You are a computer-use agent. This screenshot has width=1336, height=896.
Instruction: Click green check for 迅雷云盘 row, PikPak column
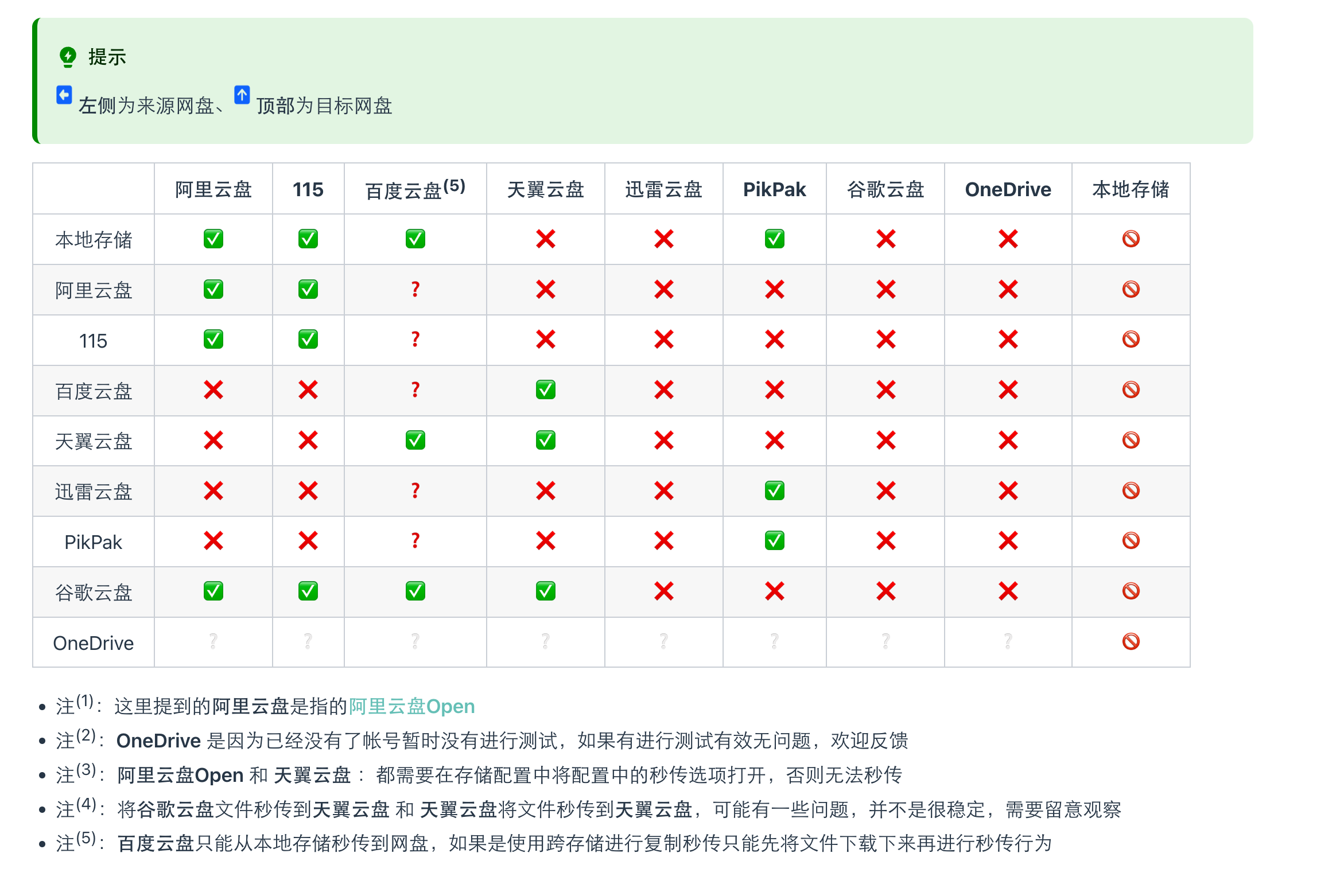[775, 490]
